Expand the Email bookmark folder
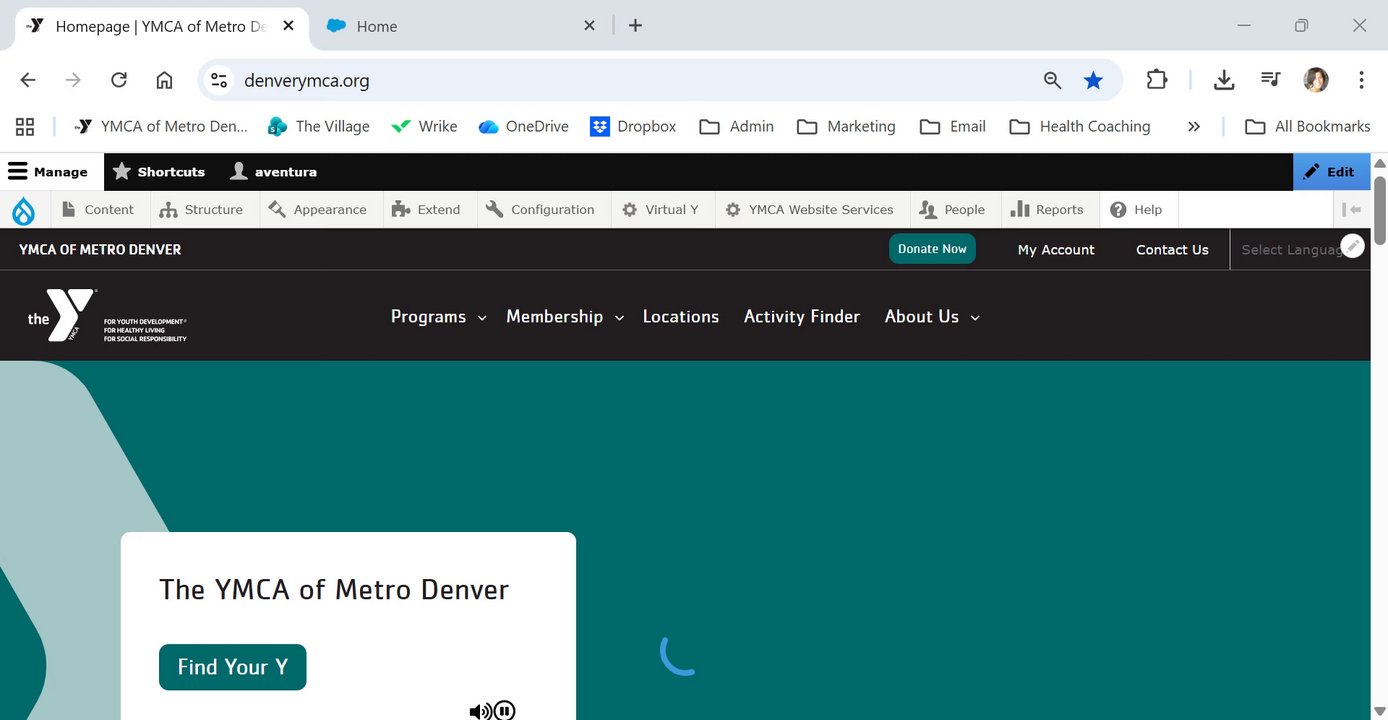This screenshot has width=1388, height=720. point(953,126)
